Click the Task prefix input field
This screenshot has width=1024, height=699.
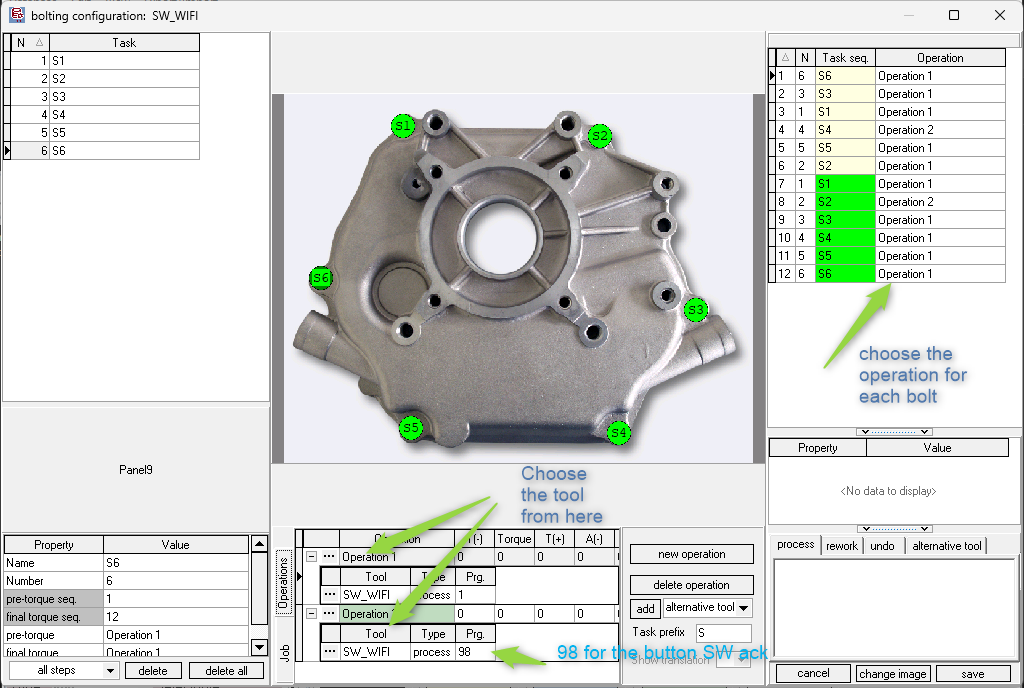[723, 632]
